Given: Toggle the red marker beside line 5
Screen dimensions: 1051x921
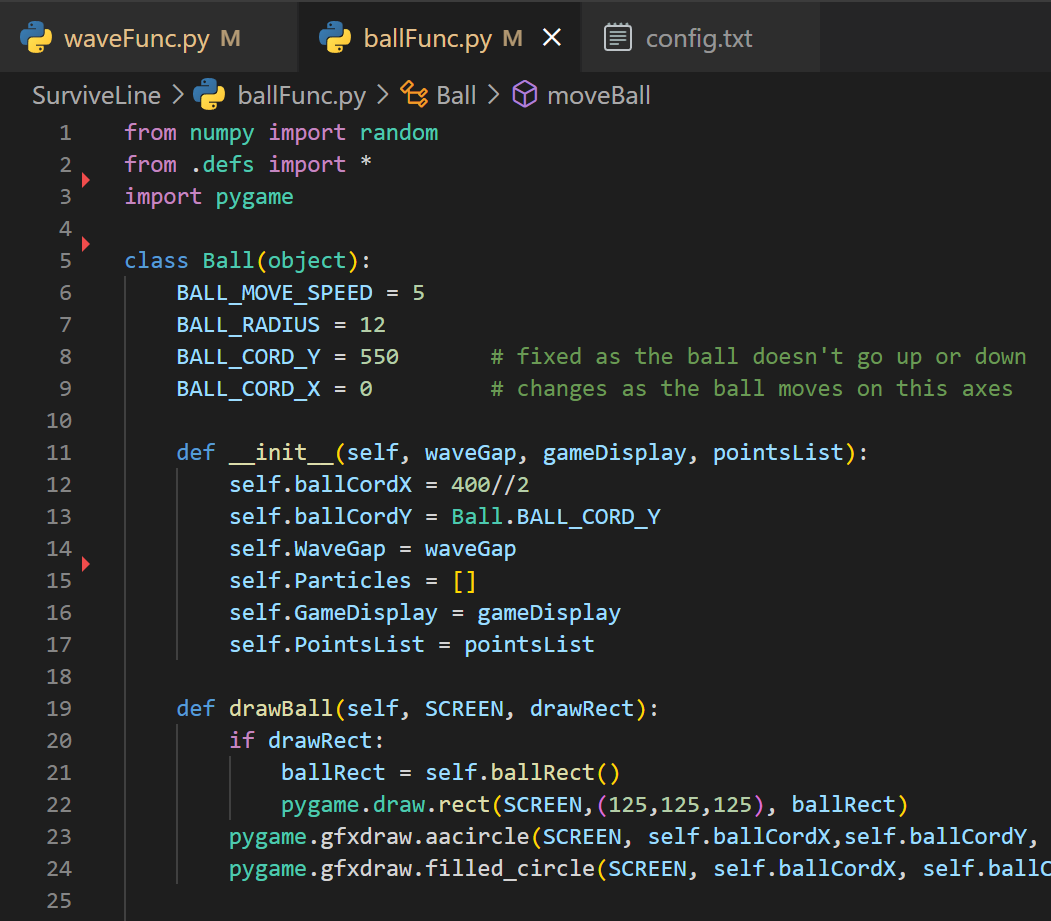Looking at the screenshot, I should tap(86, 244).
